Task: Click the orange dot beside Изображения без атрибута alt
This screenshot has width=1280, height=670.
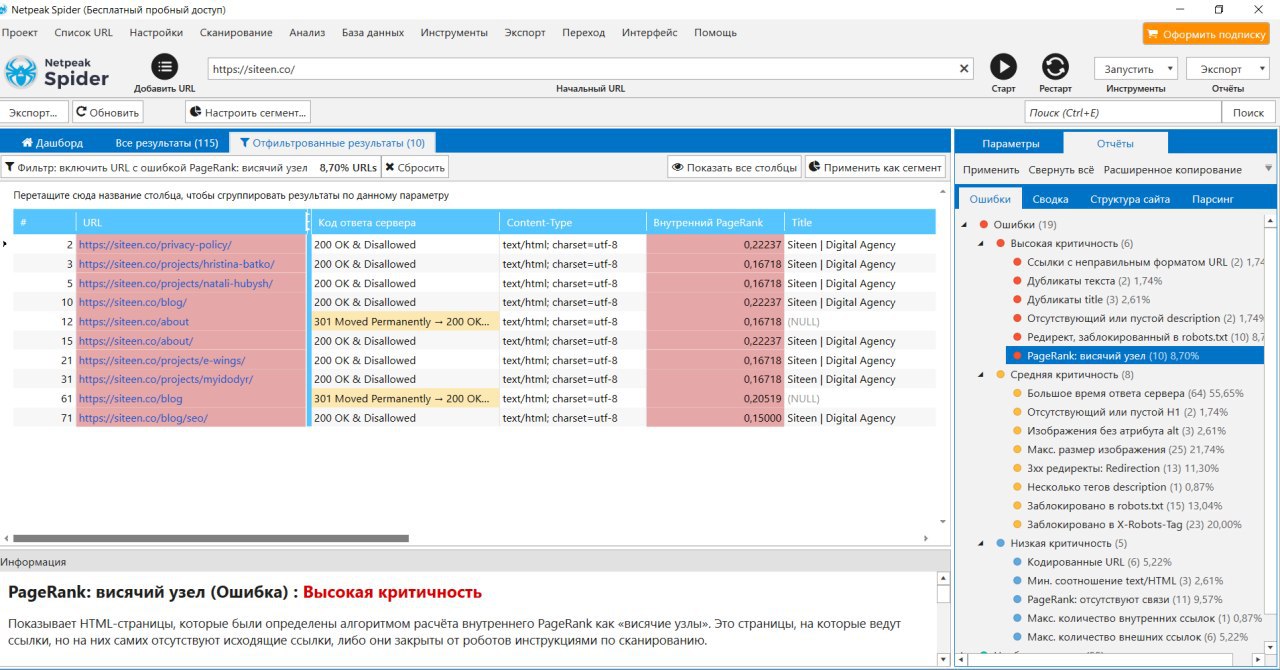Action: [1017, 430]
